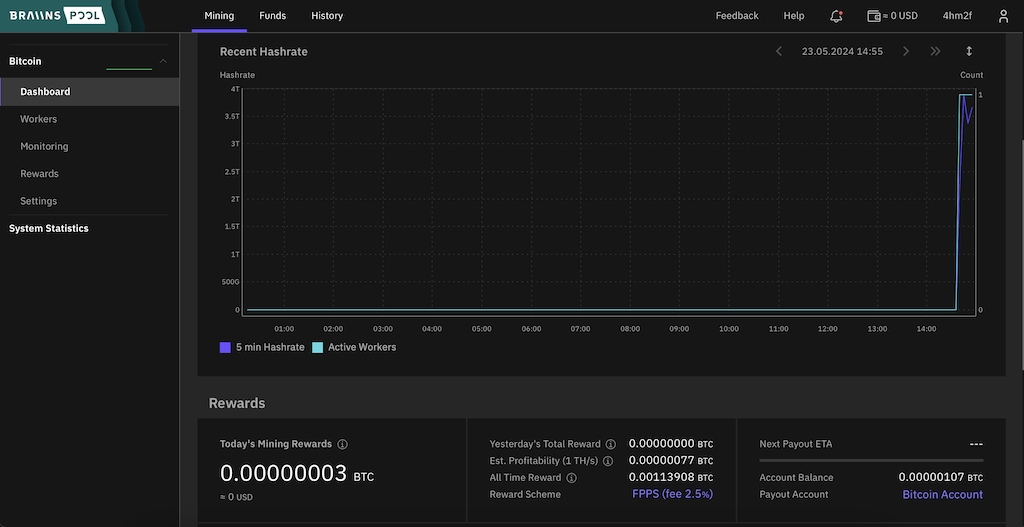
Task: Toggle 5 min Hashrate legend series
Action: point(262,347)
